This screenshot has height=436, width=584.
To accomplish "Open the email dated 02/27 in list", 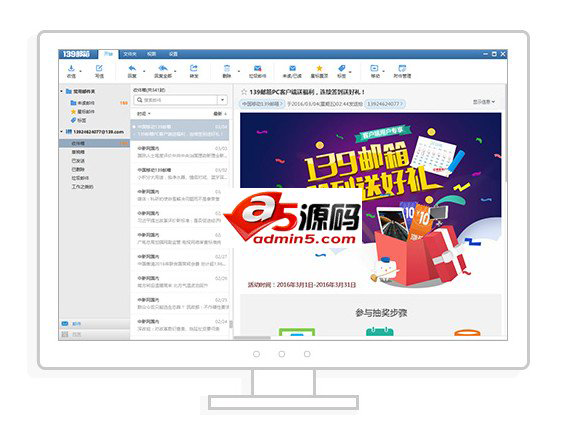I will point(180,260).
